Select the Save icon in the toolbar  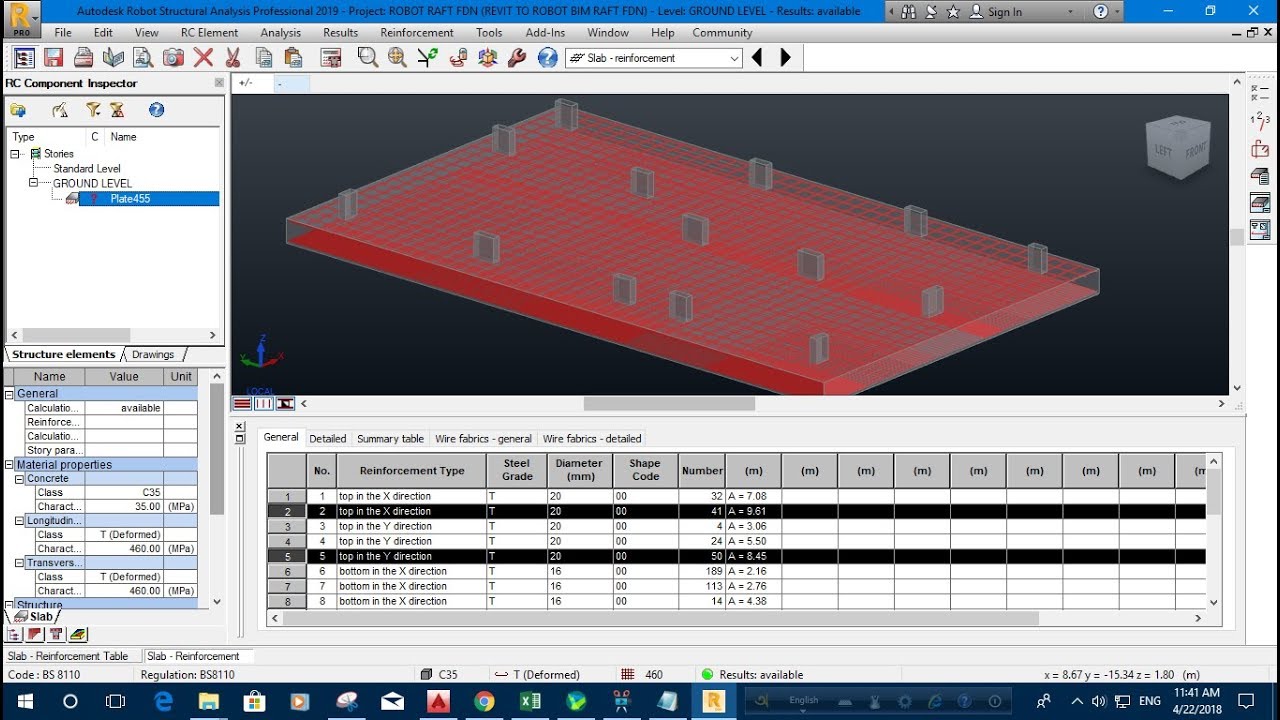[x=52, y=58]
